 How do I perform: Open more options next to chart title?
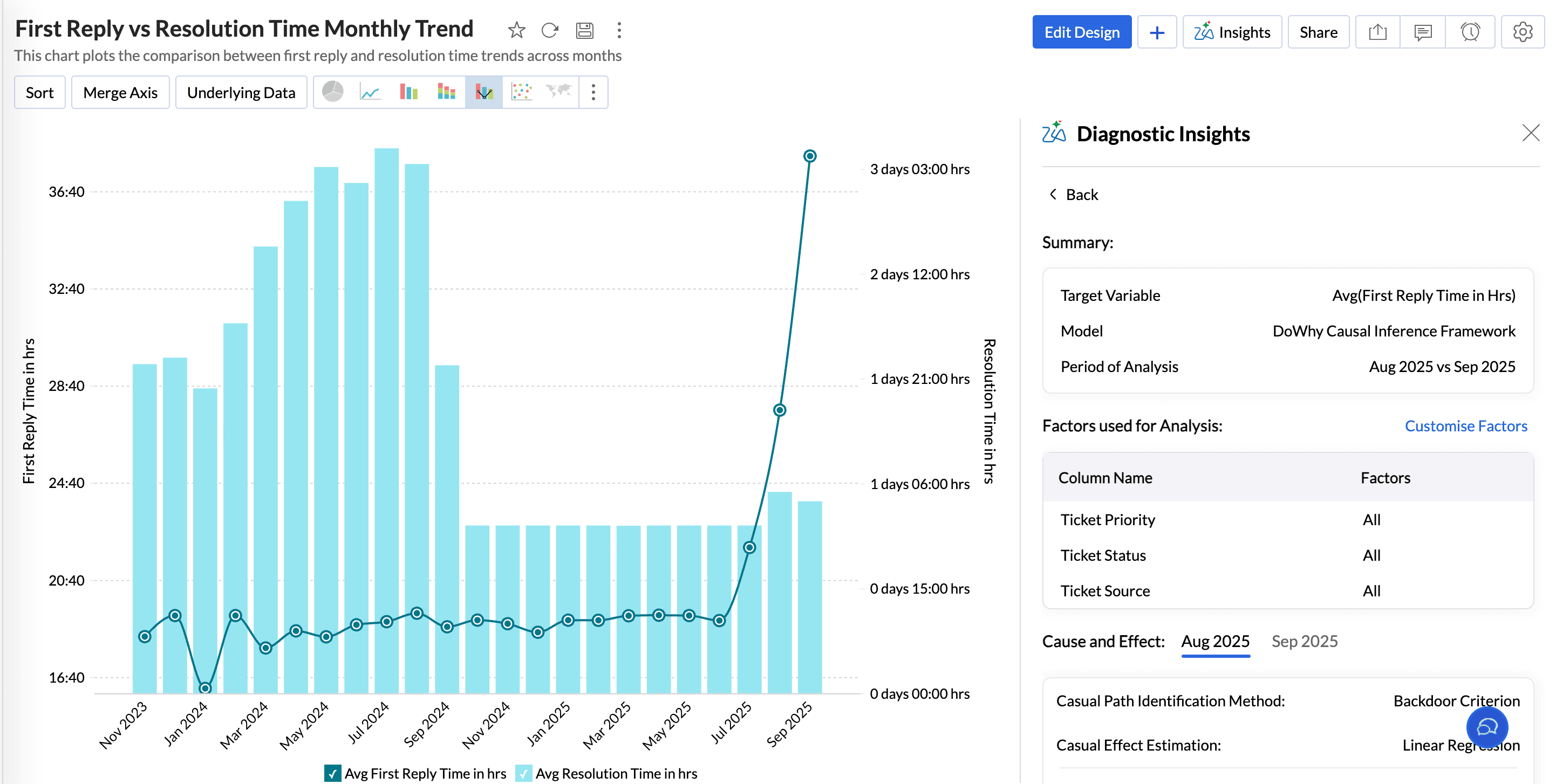(618, 30)
